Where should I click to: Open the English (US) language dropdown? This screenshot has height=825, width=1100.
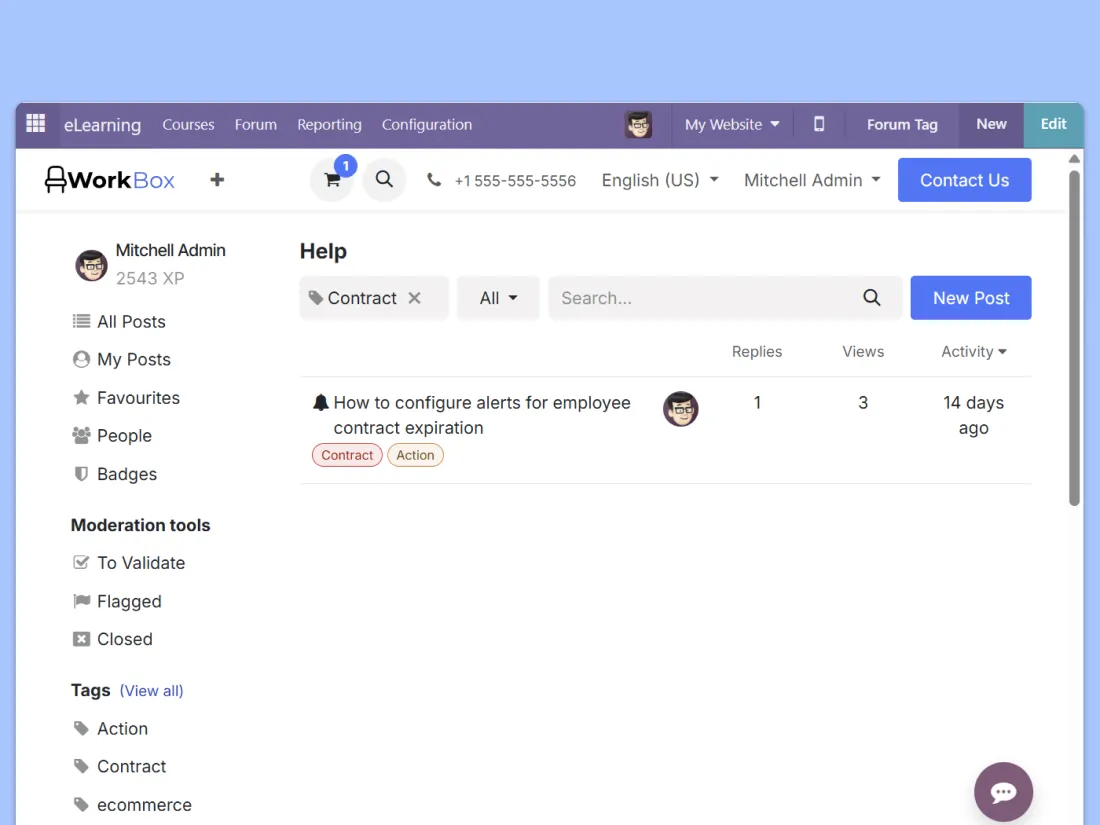pyautogui.click(x=660, y=180)
